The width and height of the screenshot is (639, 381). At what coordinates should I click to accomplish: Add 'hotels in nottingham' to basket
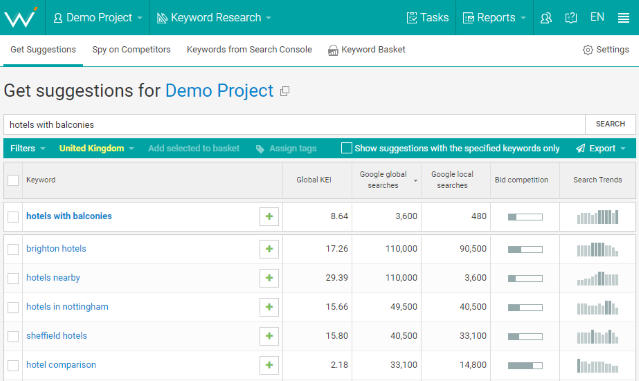(x=269, y=307)
